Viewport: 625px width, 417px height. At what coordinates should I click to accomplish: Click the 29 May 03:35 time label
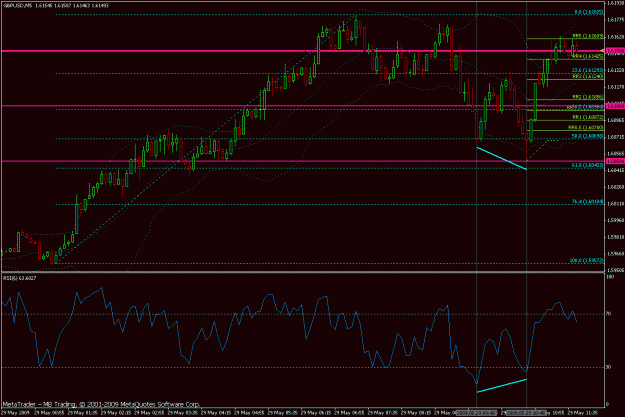tap(183, 413)
